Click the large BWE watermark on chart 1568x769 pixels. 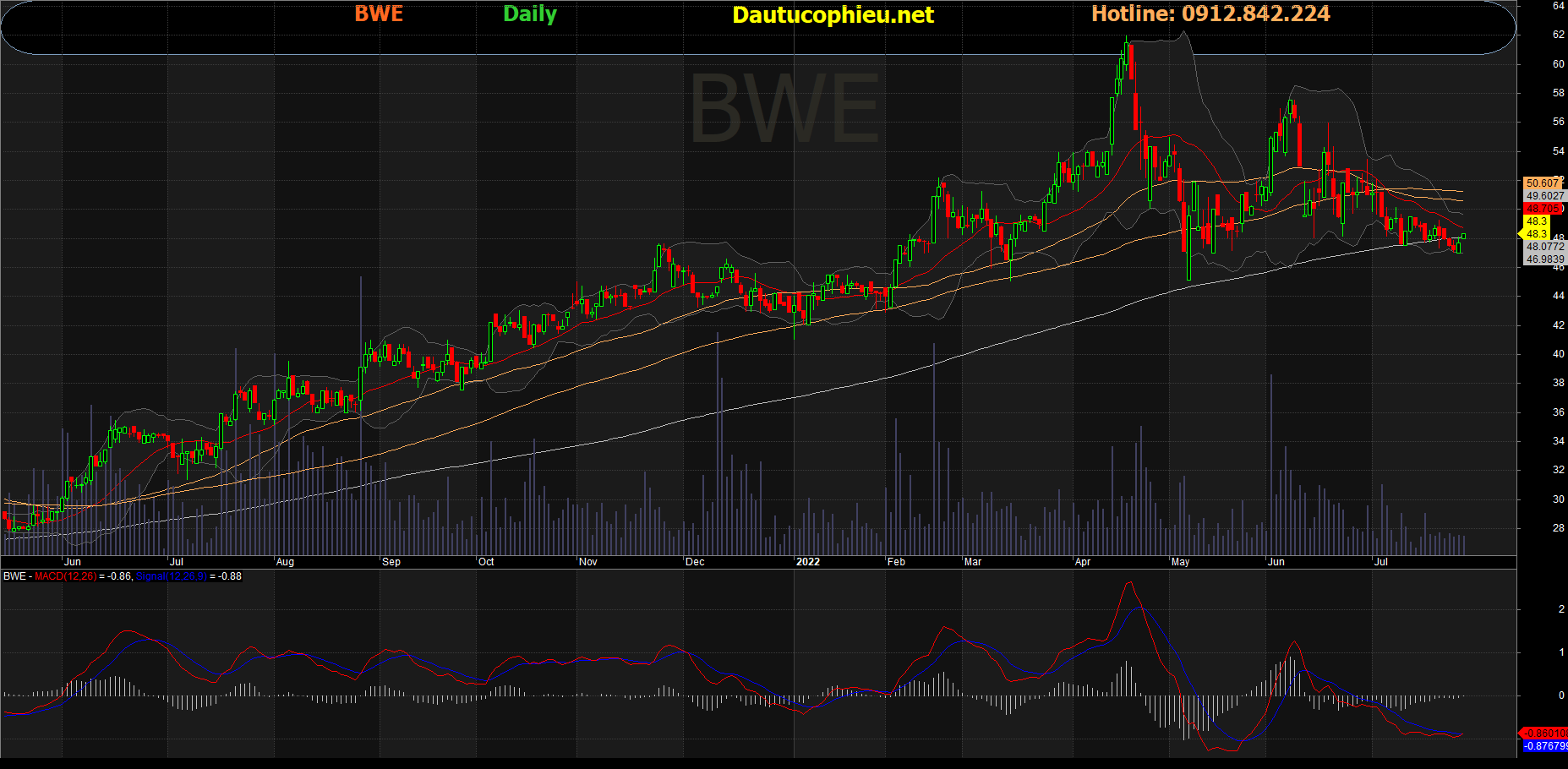pos(784,110)
